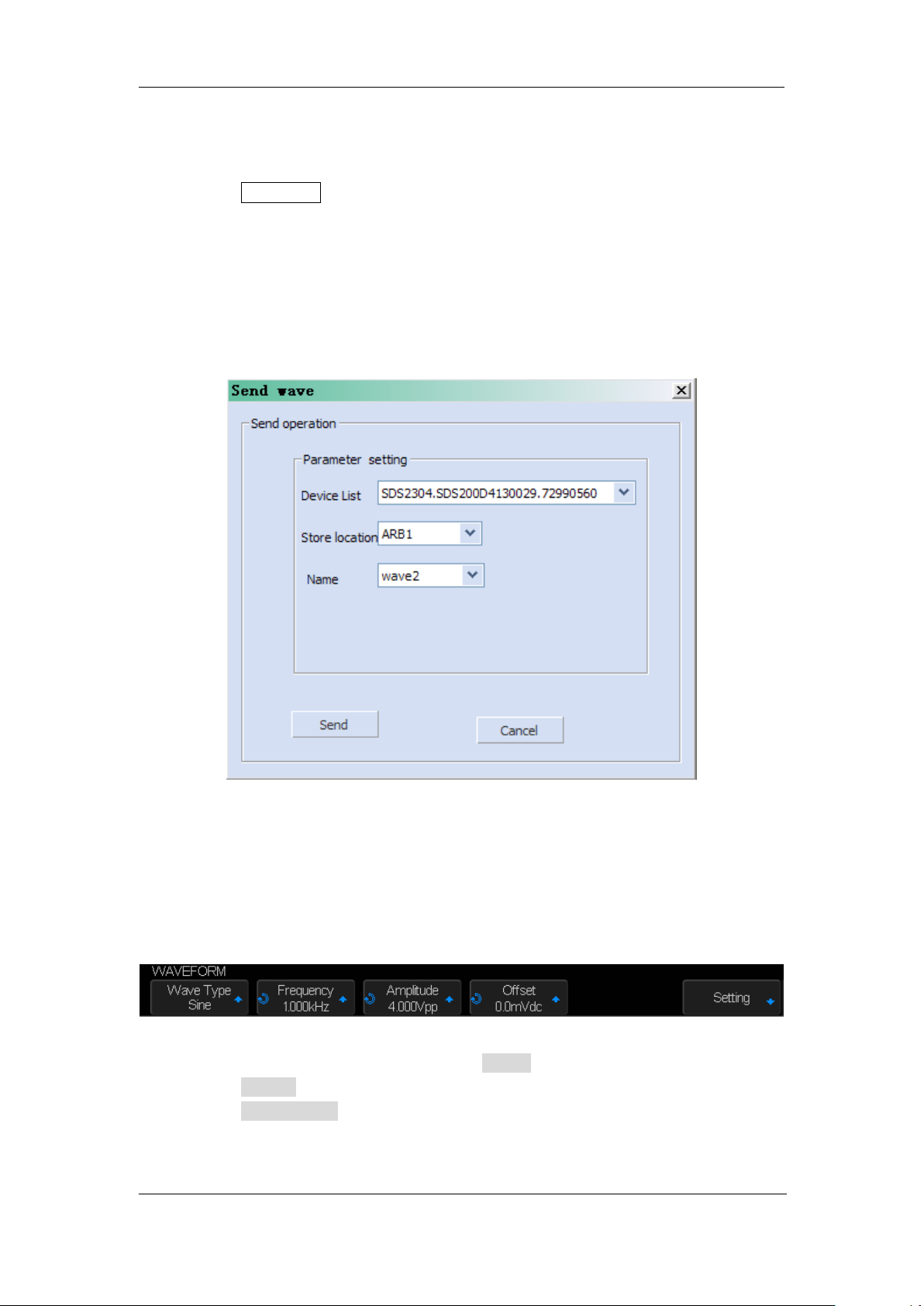
Task: Open the Name wave2 dropdown arrow
Action: pos(473,575)
